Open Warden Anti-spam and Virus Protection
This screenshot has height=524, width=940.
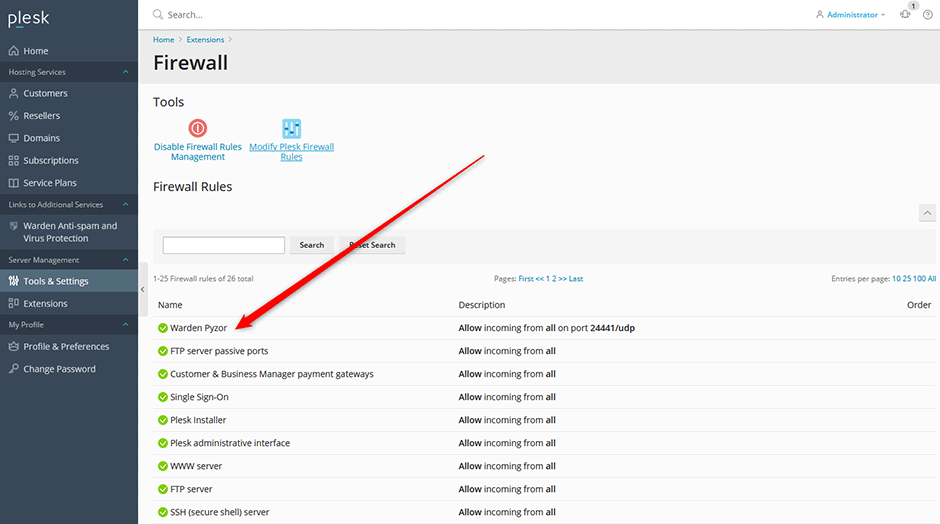70,232
